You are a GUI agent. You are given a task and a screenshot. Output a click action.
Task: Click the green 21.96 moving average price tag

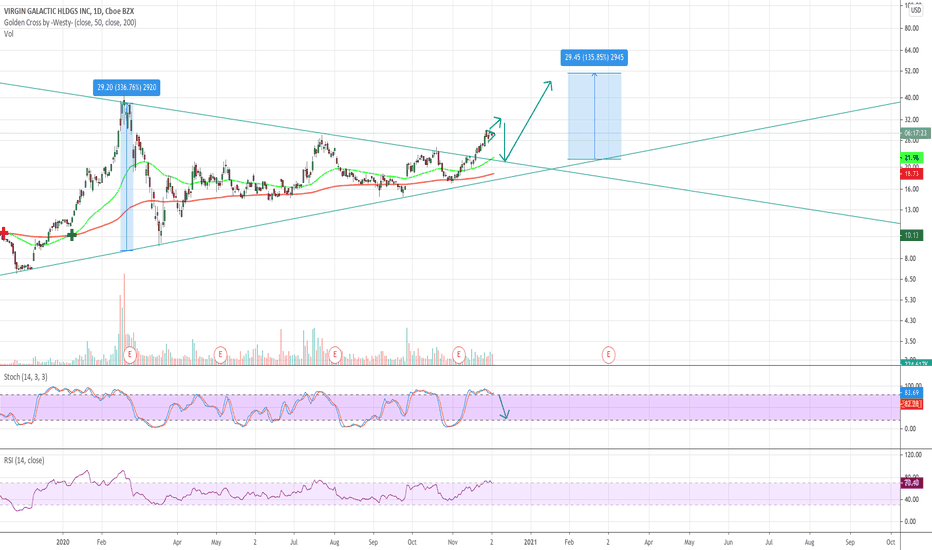912,158
